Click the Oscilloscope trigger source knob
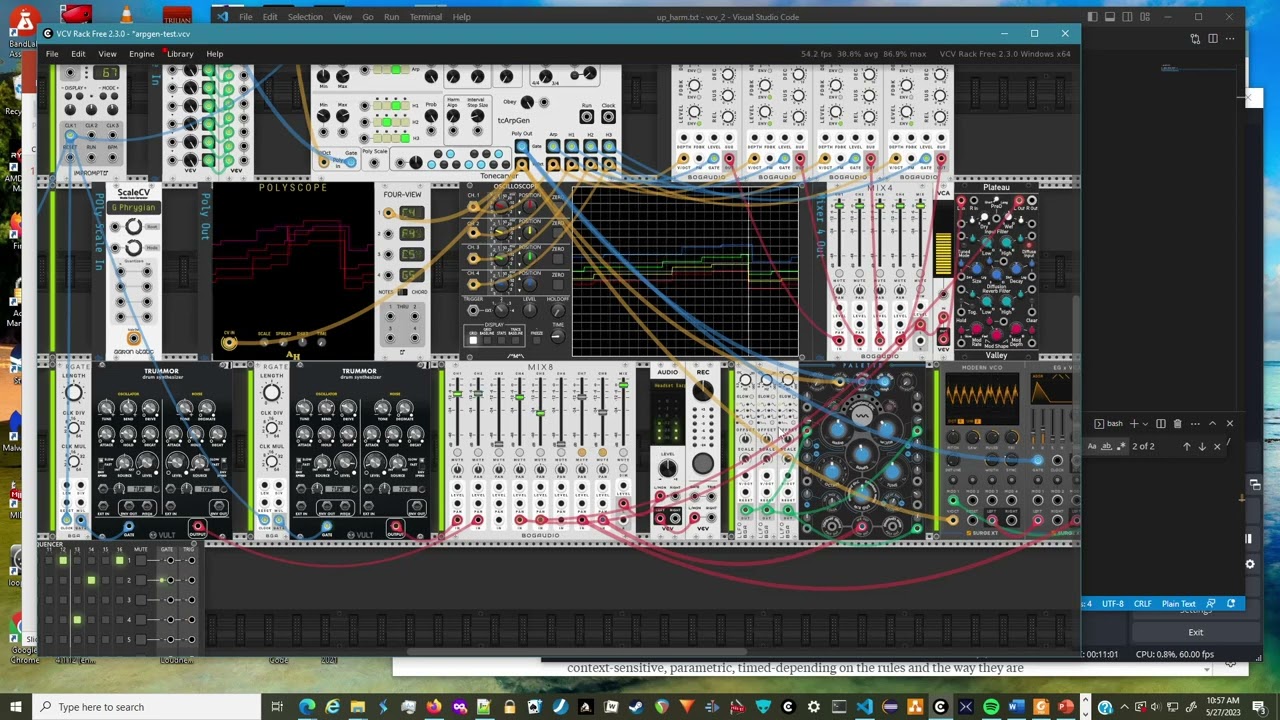The image size is (1280, 720). pyautogui.click(x=501, y=310)
